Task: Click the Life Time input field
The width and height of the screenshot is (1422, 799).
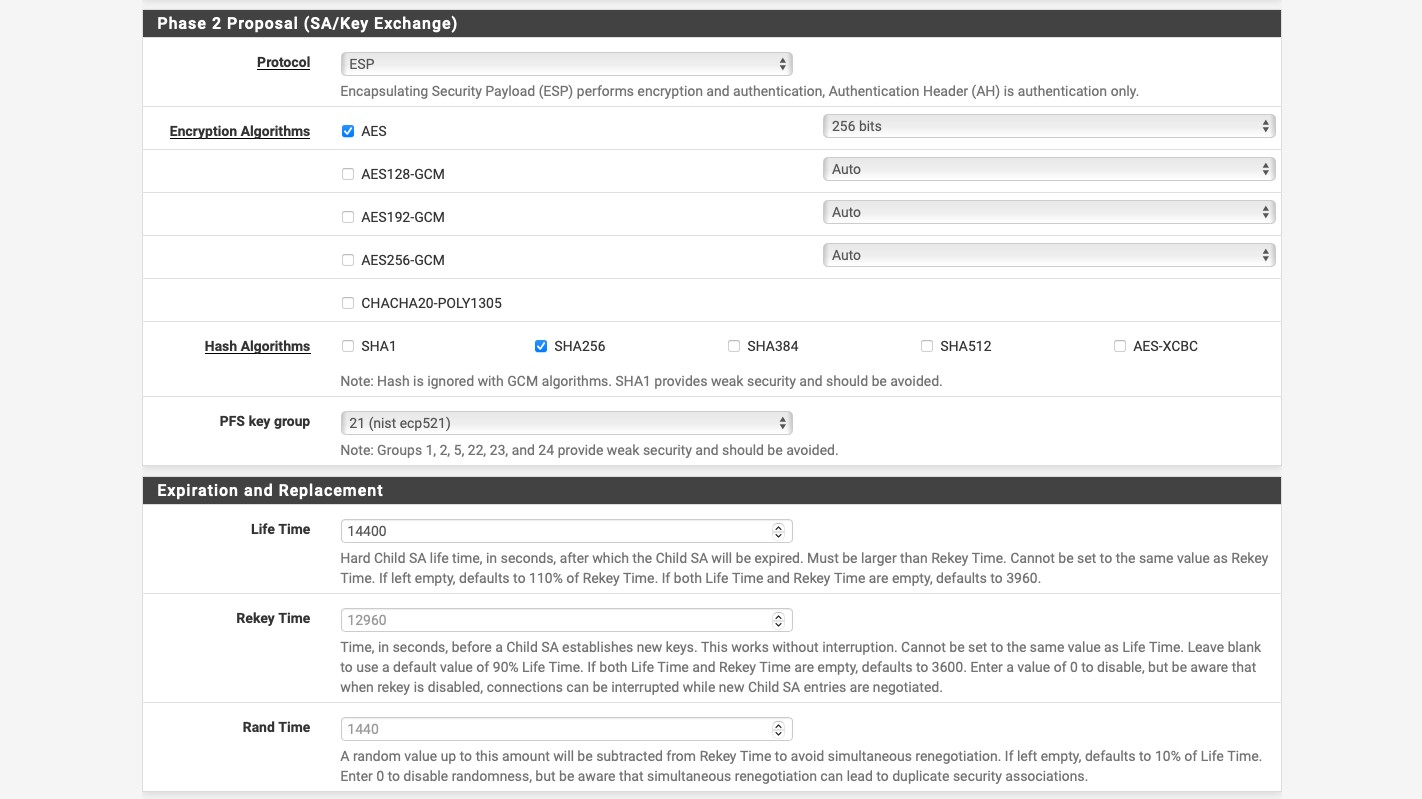Action: pyautogui.click(x=555, y=531)
